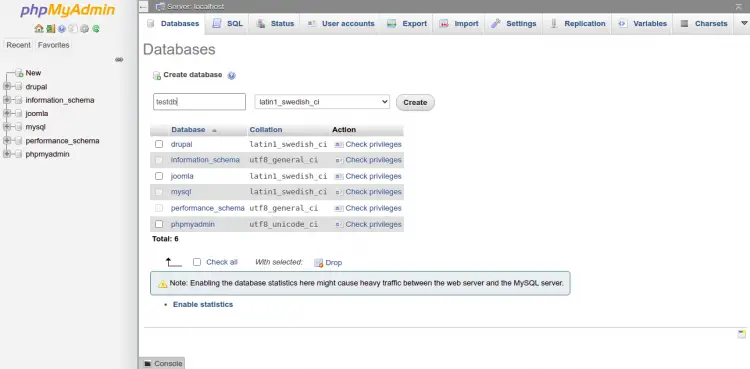
Task: Go to the Import tab
Action: pos(459,24)
